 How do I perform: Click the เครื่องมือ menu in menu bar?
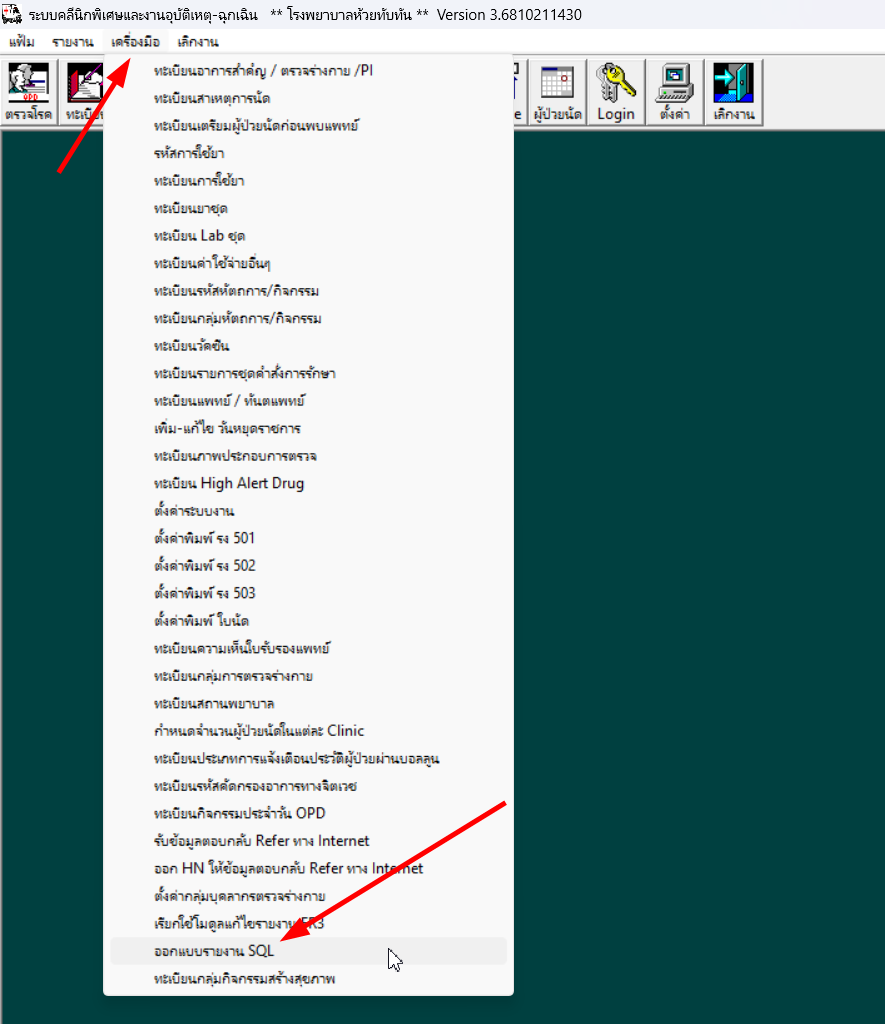pyautogui.click(x=135, y=42)
